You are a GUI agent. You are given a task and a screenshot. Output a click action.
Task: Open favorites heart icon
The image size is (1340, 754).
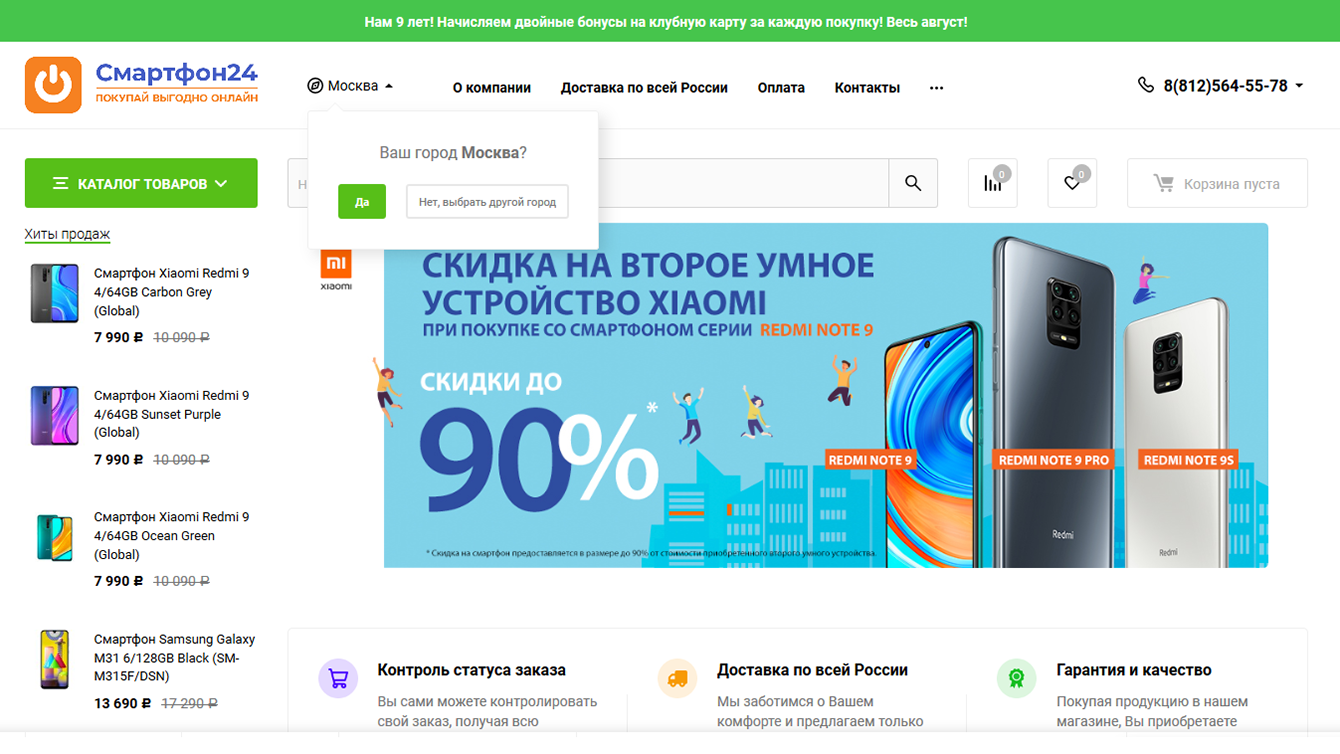pyautogui.click(x=1072, y=183)
